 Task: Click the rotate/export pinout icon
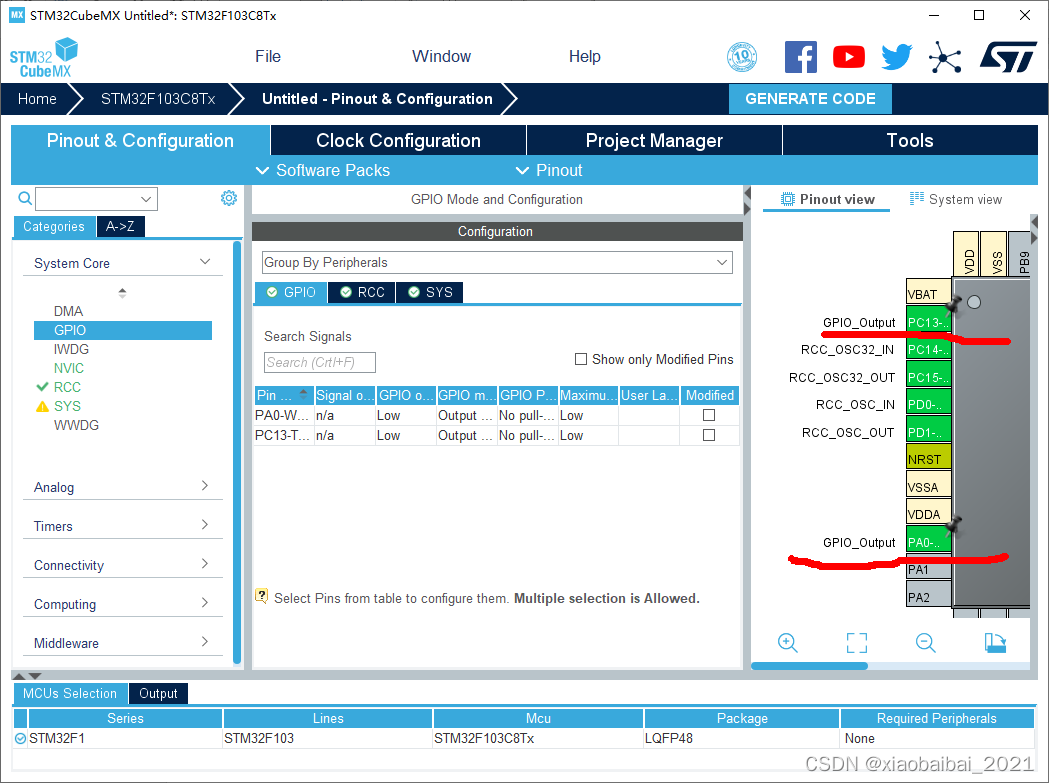click(995, 642)
